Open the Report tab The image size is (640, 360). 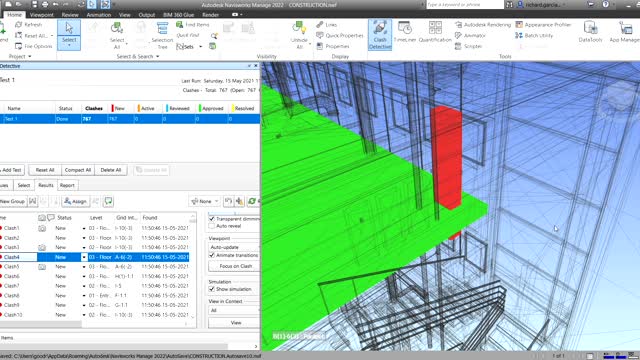67,185
